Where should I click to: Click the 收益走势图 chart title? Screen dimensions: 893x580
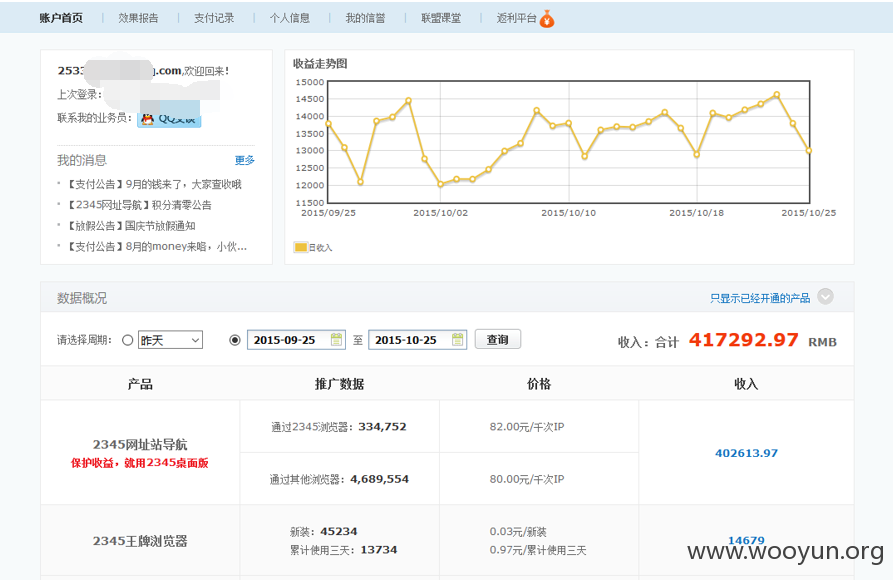[x=319, y=64]
